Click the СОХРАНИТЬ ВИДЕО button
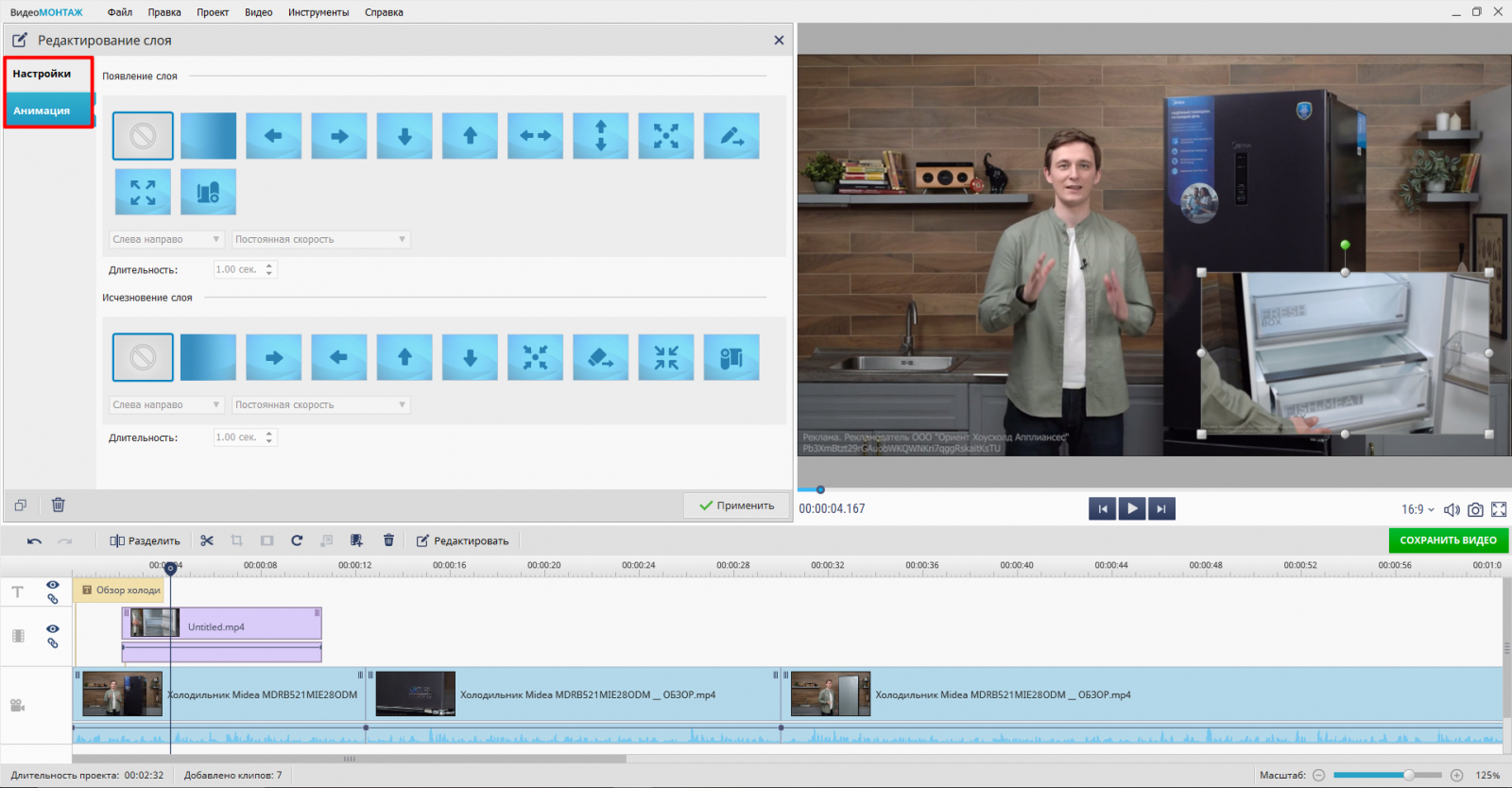1512x788 pixels. 1448,540
